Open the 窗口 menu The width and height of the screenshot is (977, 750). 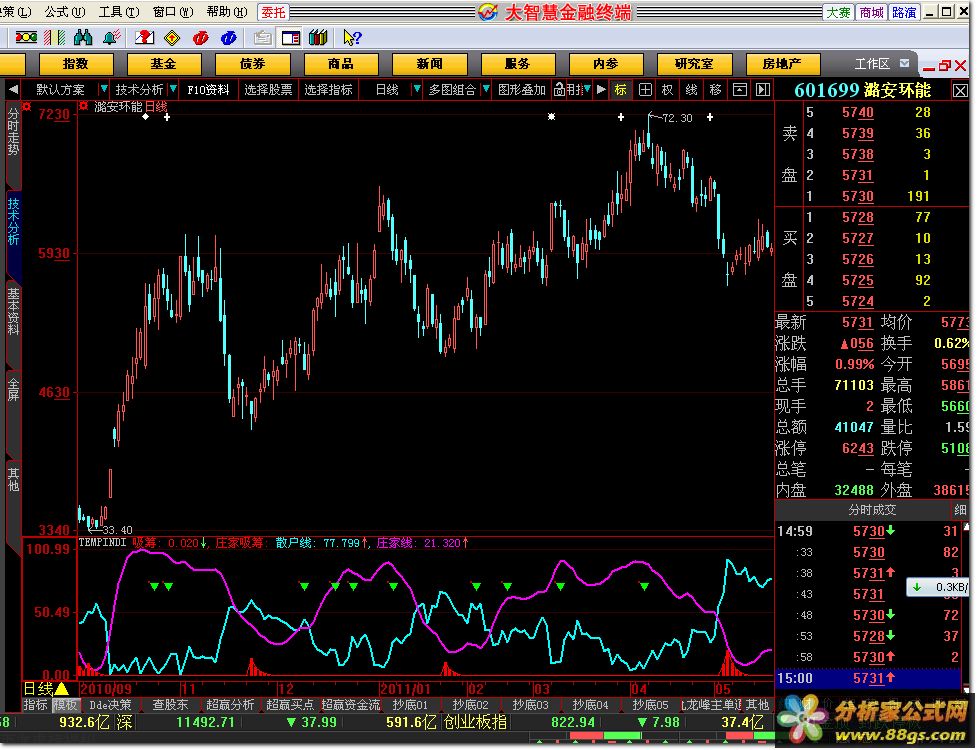173,12
